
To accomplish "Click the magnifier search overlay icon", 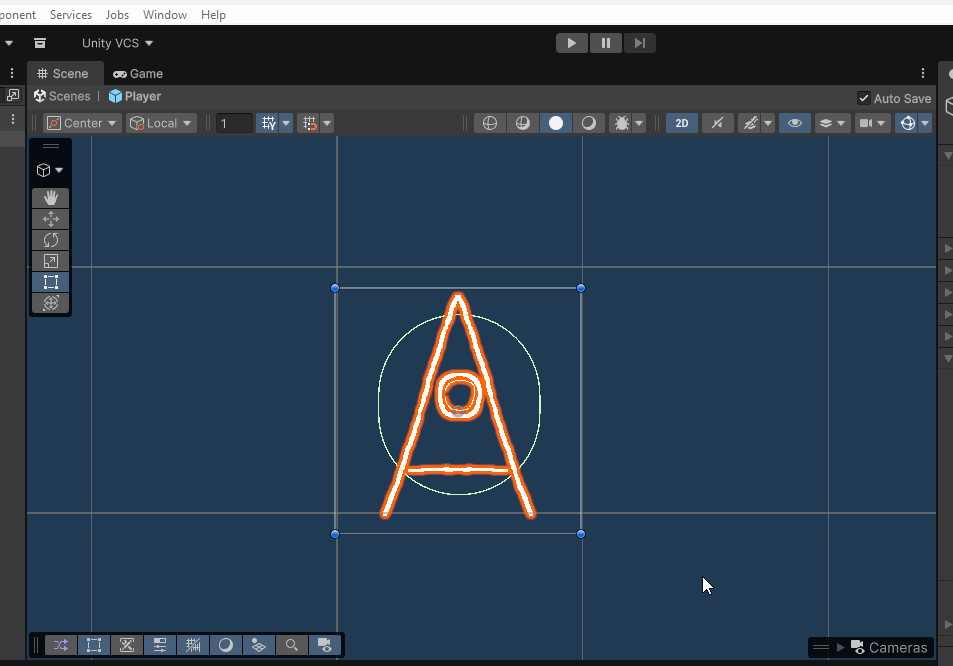I will pyautogui.click(x=292, y=645).
